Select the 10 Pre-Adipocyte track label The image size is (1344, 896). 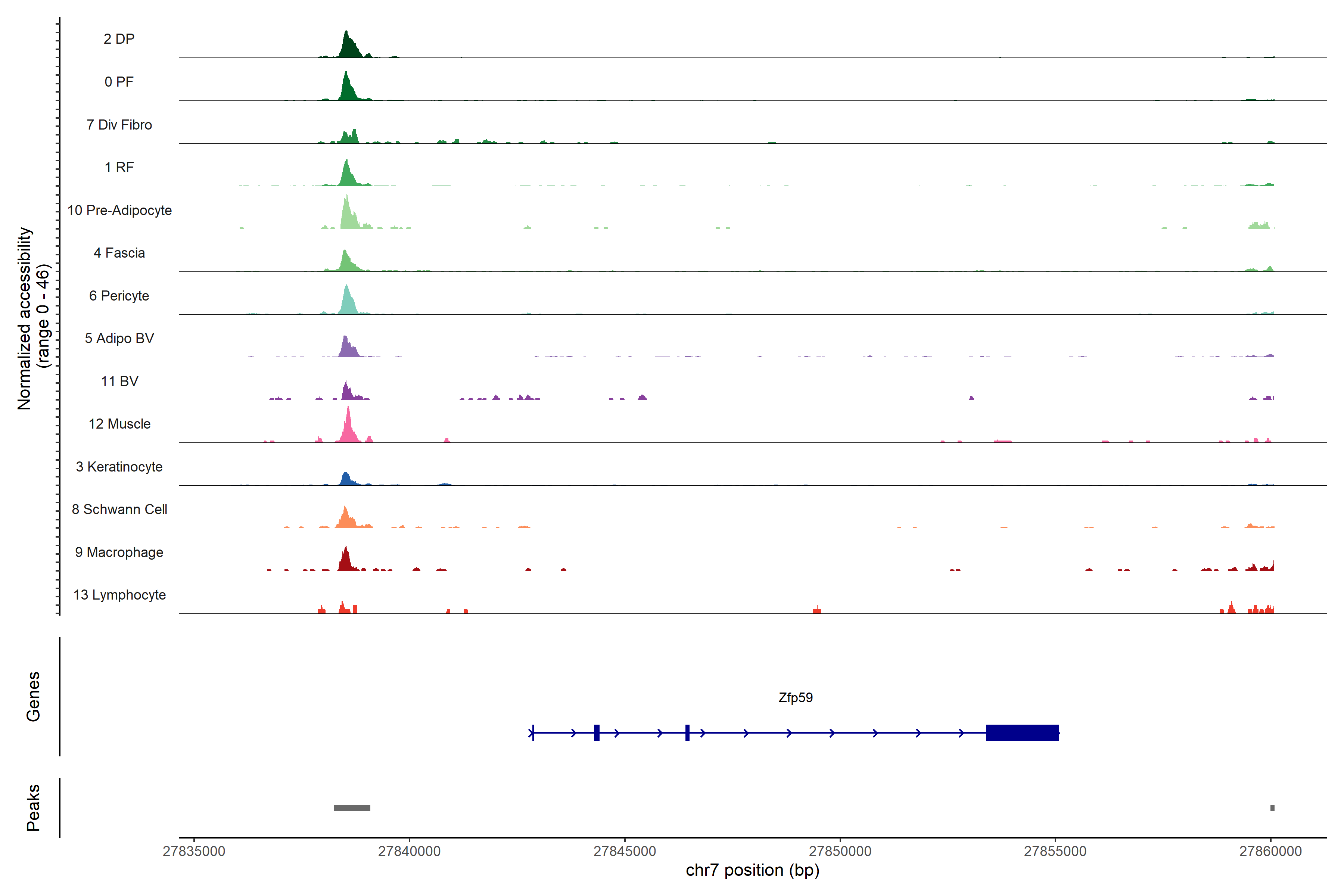[x=119, y=210]
